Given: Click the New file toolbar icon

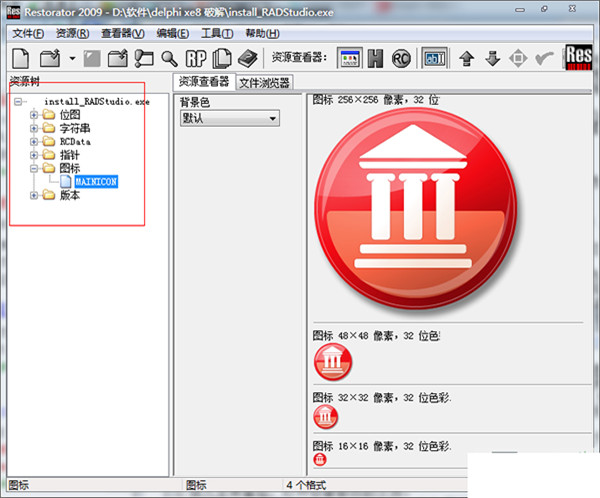Looking at the screenshot, I should click(x=21, y=58).
